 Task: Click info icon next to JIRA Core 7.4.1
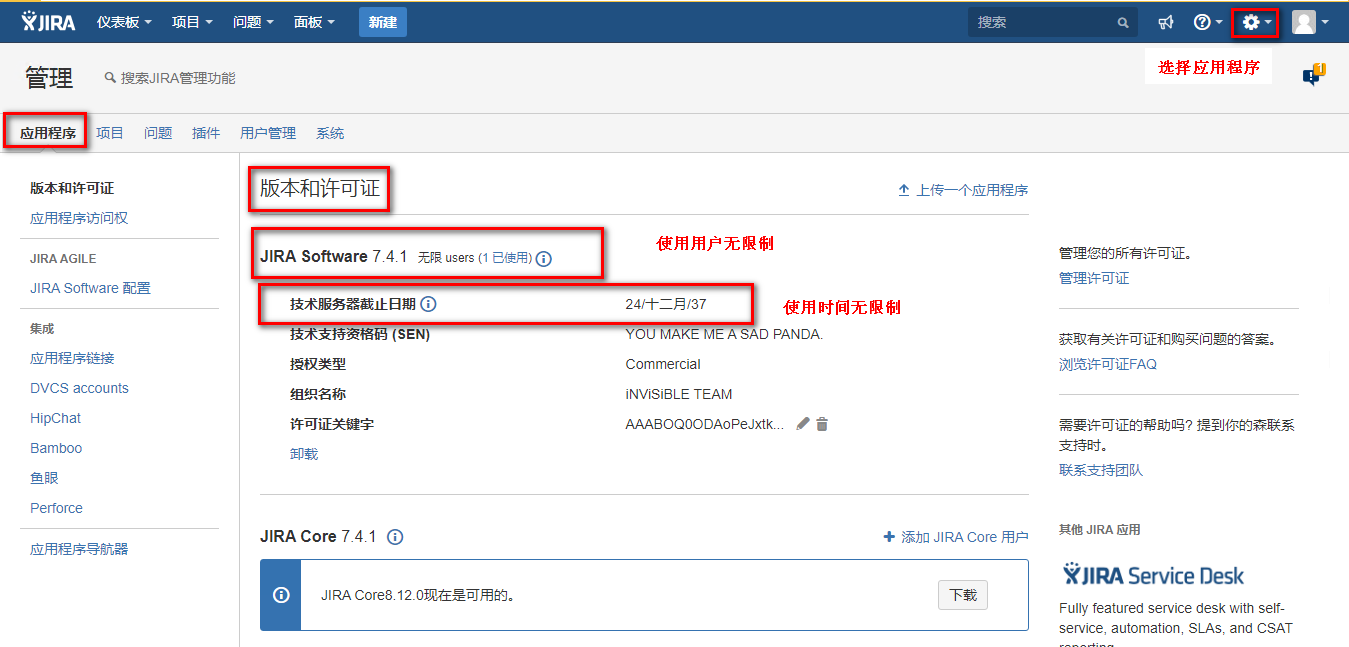395,537
